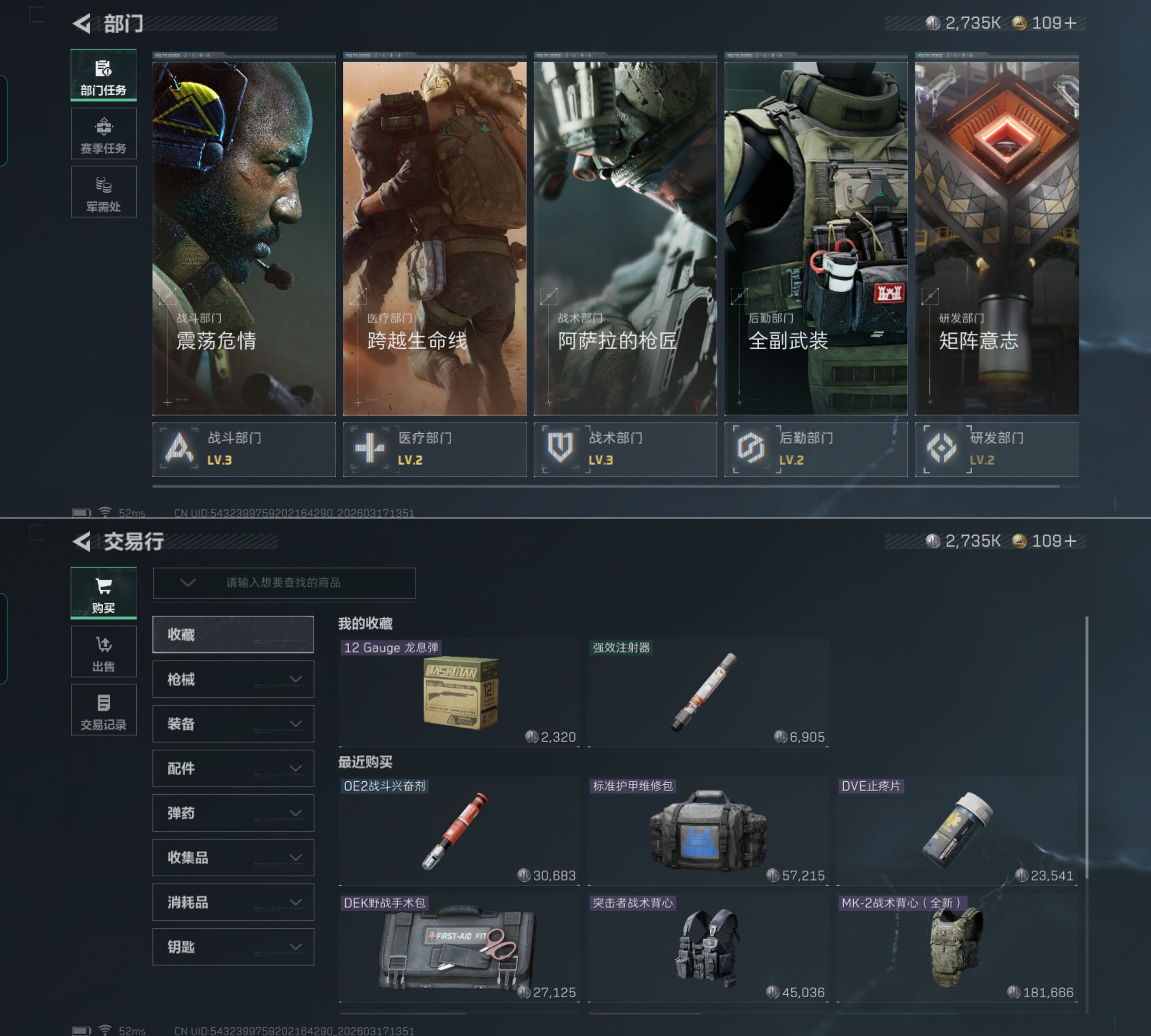Click the 研发部门 diamond emblem icon

pyautogui.click(x=941, y=448)
